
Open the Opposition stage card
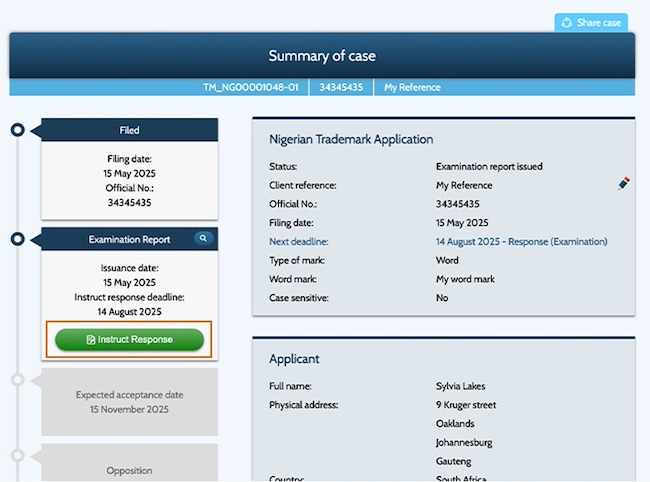pyautogui.click(x=129, y=465)
